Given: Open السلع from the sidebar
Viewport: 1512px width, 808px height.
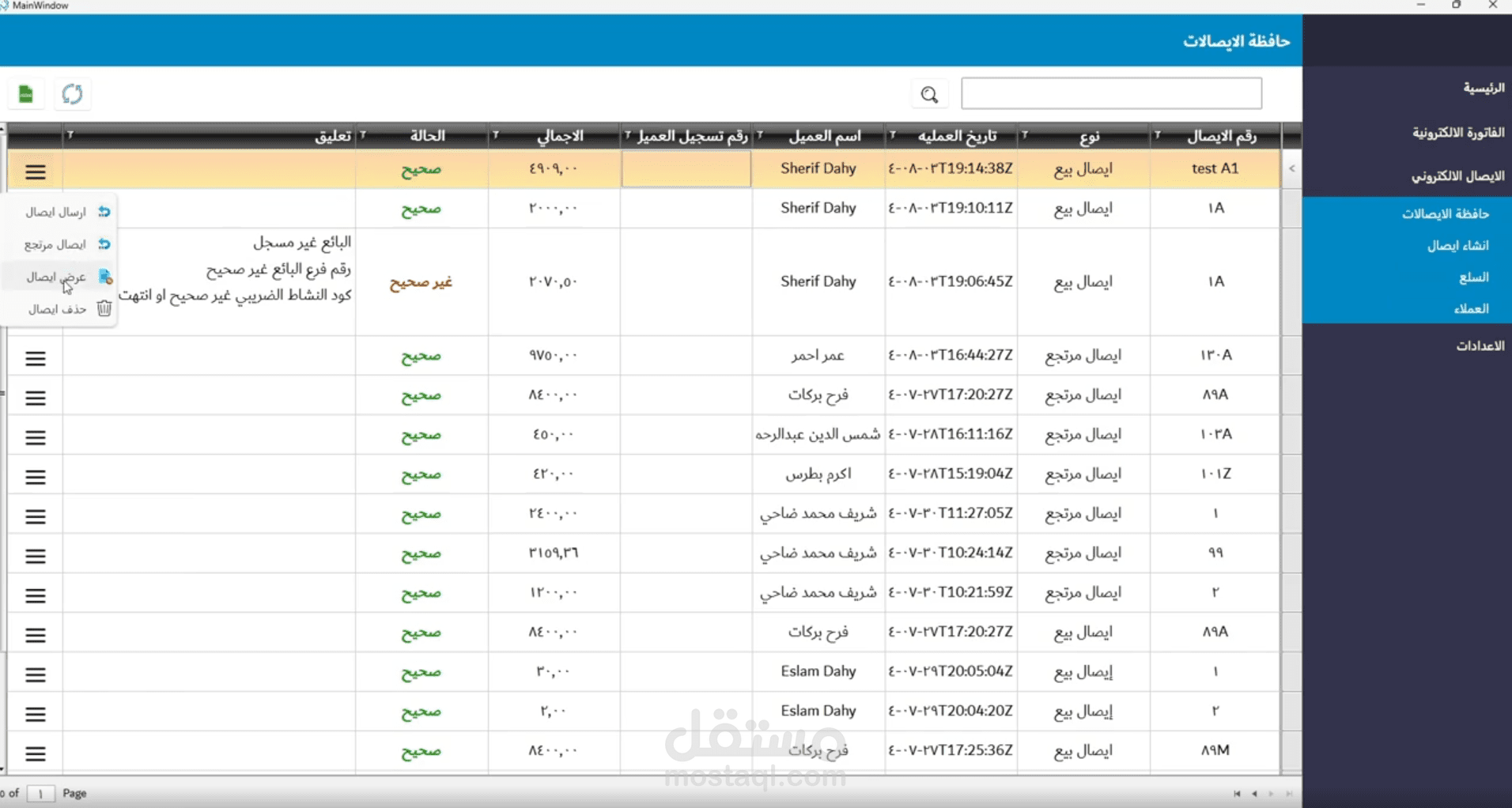Looking at the screenshot, I should pos(1473,277).
